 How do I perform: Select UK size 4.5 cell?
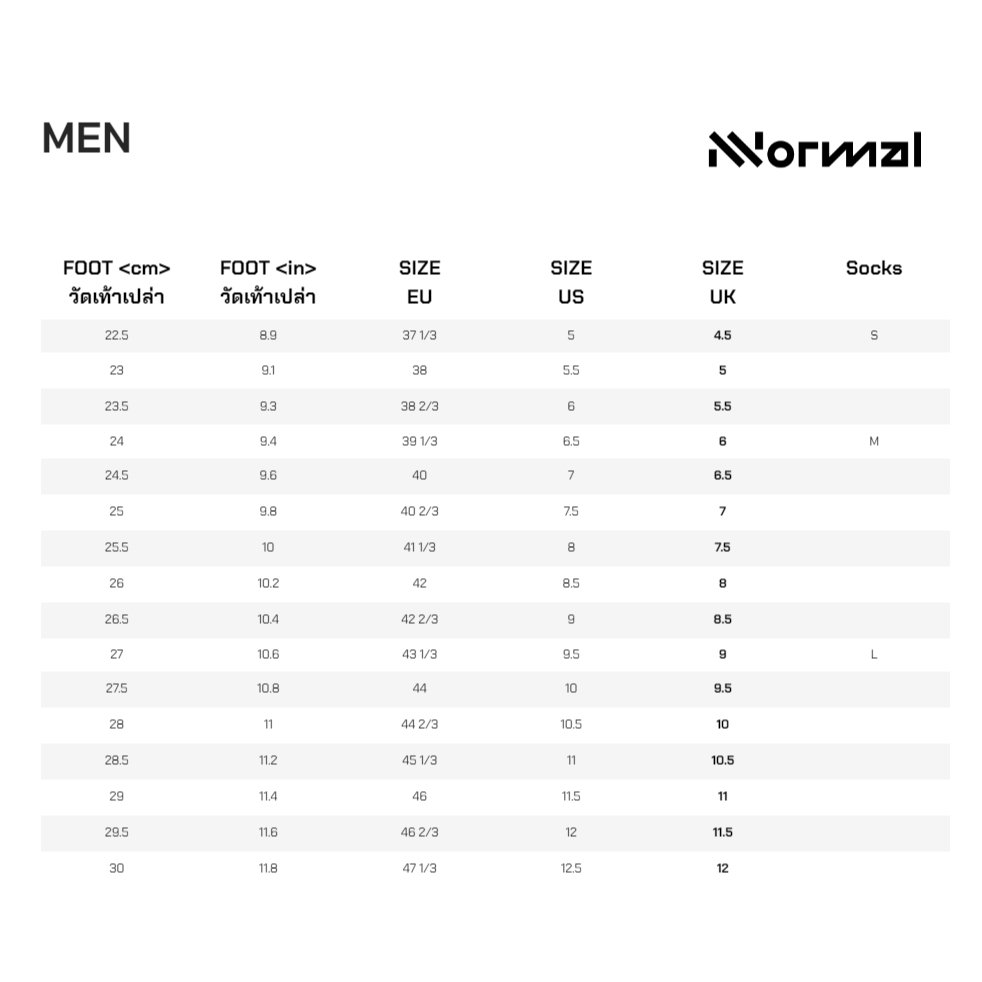click(x=723, y=335)
